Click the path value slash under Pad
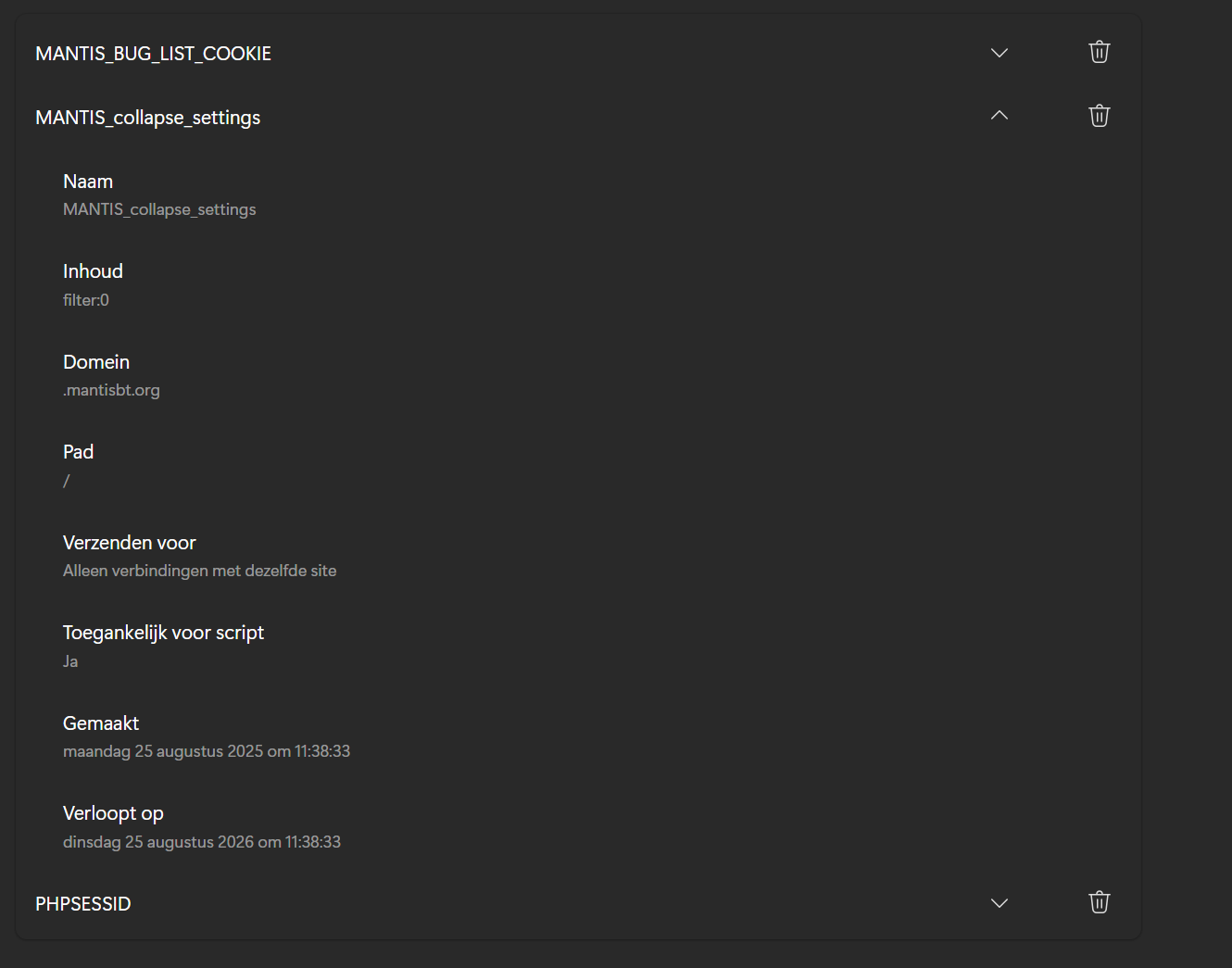Screen dimensions: 1232x968 click(x=67, y=481)
